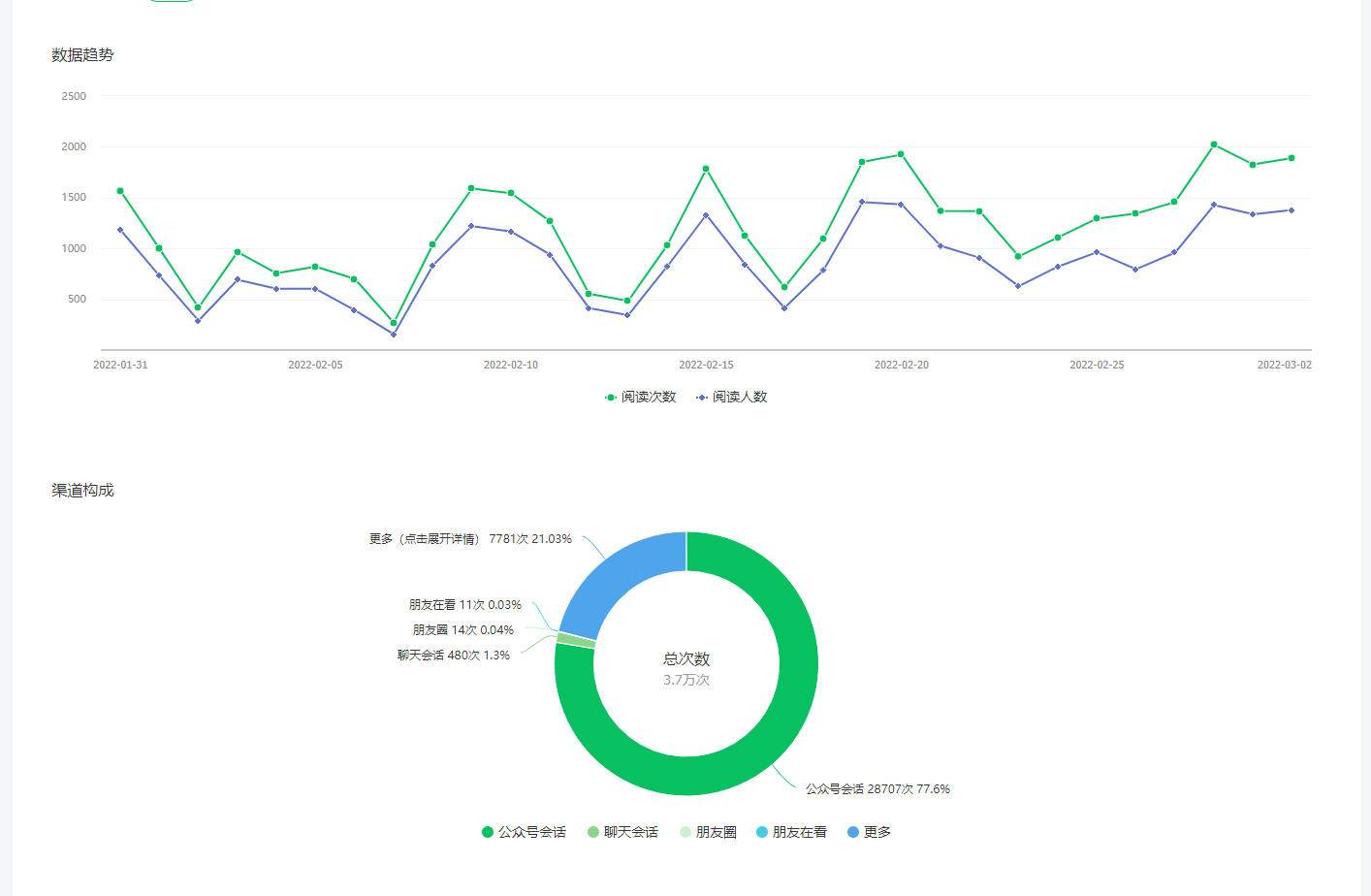
Task: Click last green point at 2022-03-02
Action: (1291, 158)
